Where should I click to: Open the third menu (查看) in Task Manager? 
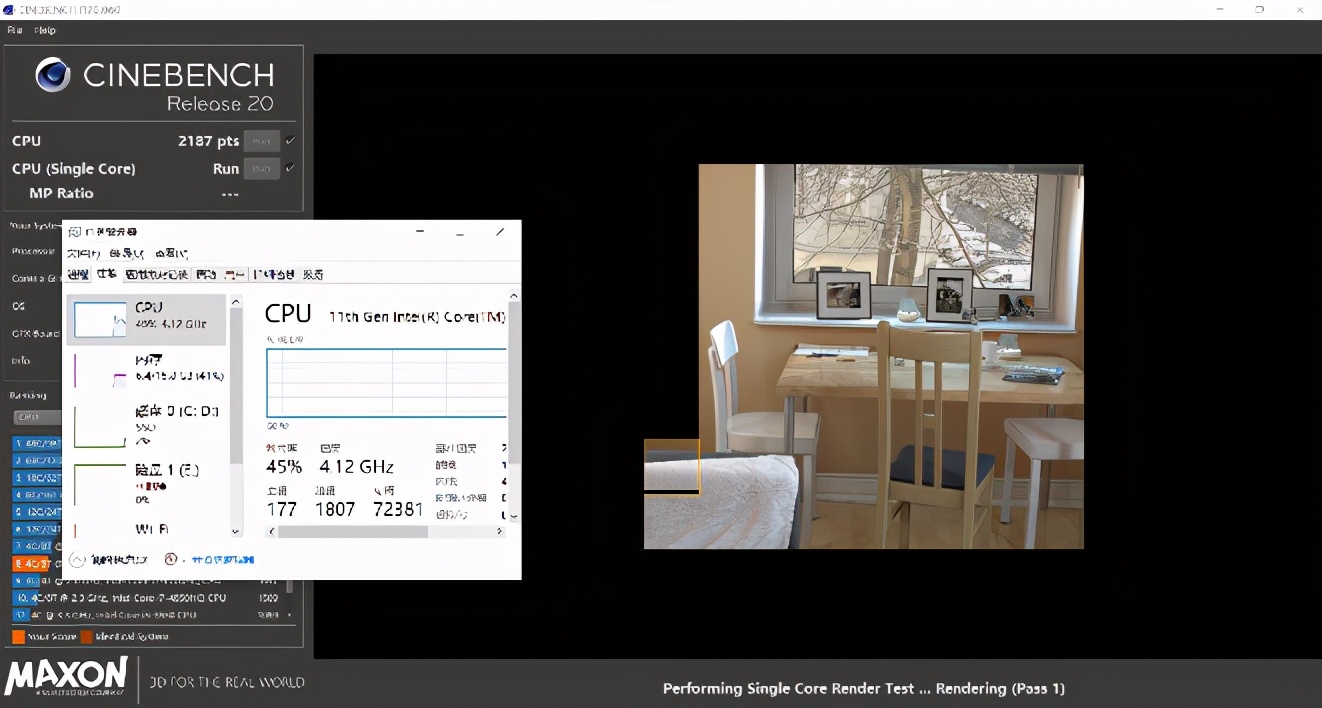pyautogui.click(x=170, y=254)
